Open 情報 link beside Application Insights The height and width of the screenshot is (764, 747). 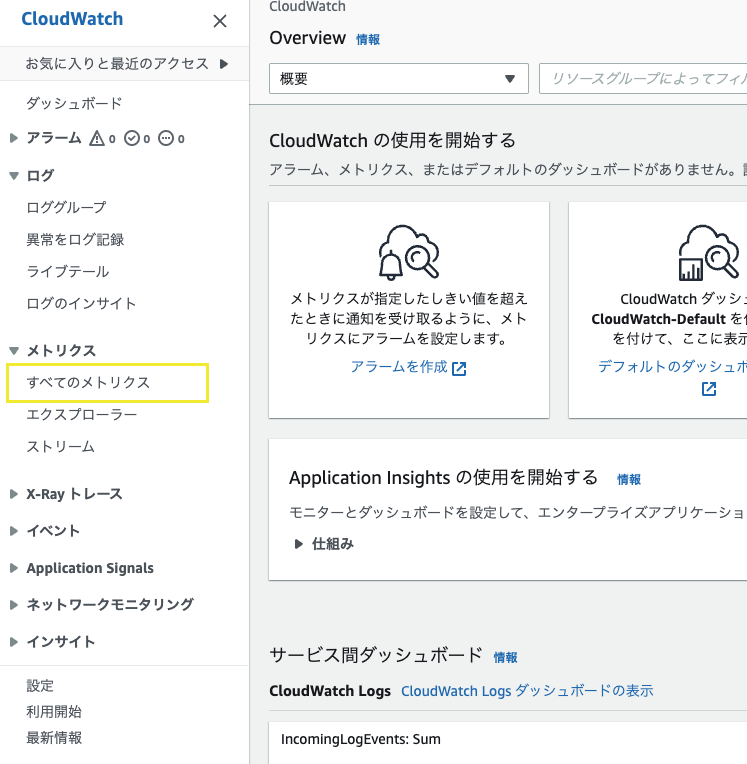click(629, 479)
